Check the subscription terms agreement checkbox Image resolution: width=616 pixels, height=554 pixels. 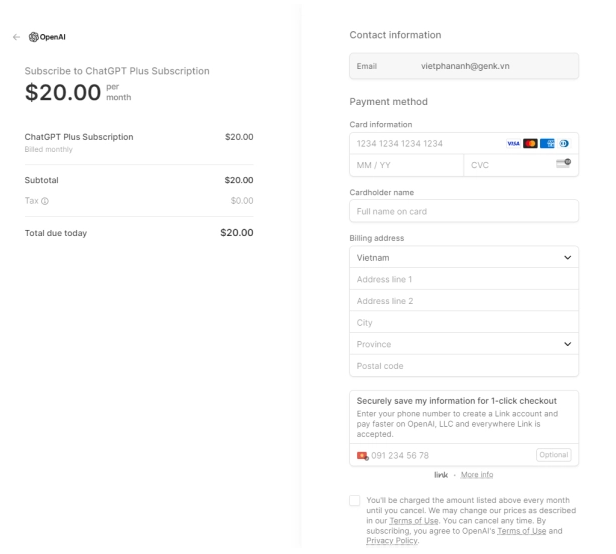tap(354, 500)
